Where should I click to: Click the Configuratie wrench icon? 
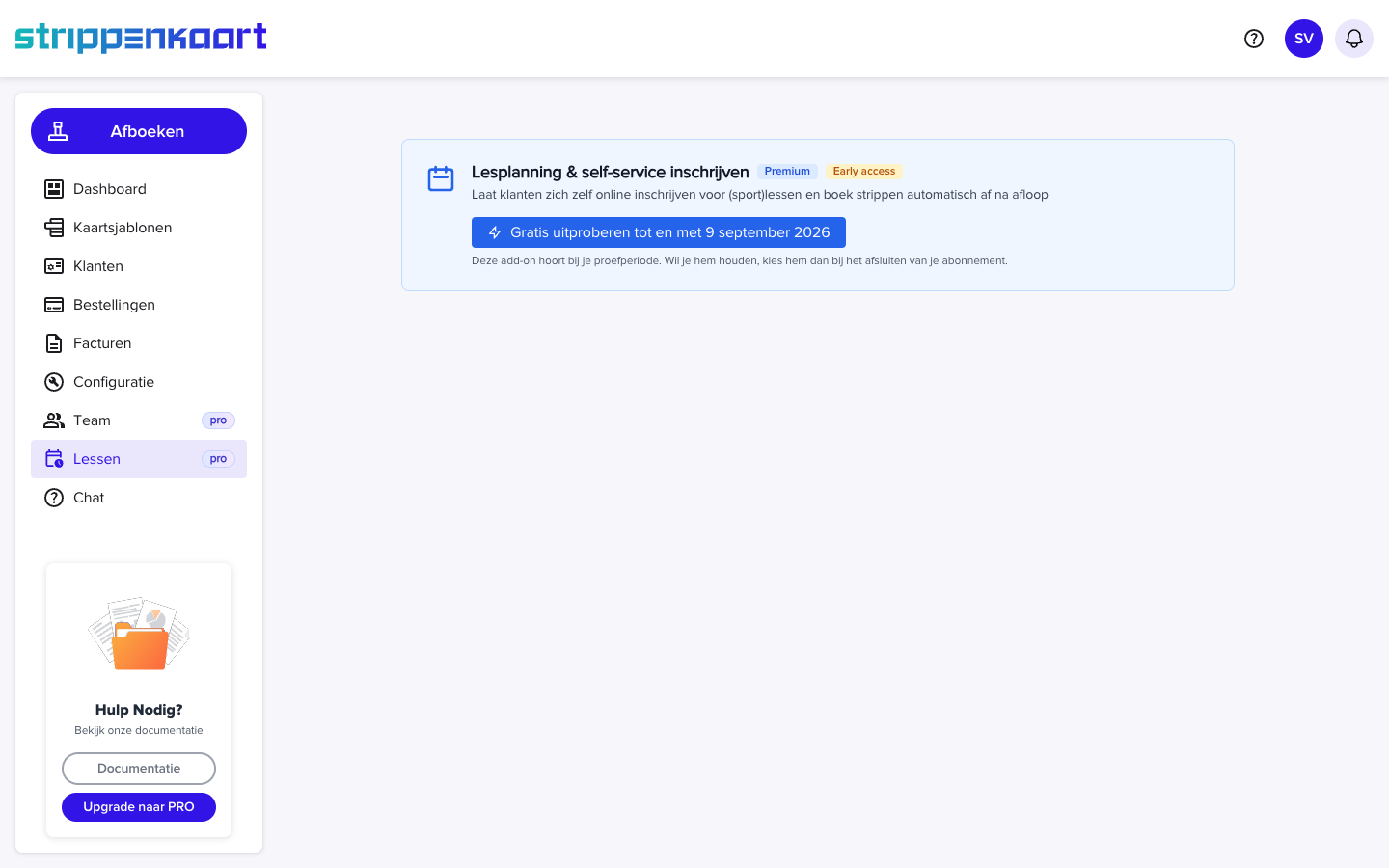click(54, 382)
